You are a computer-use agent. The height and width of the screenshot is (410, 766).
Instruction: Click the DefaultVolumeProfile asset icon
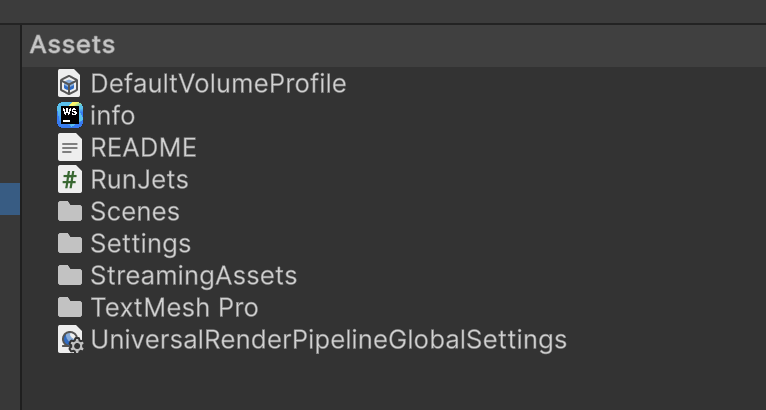click(x=69, y=84)
